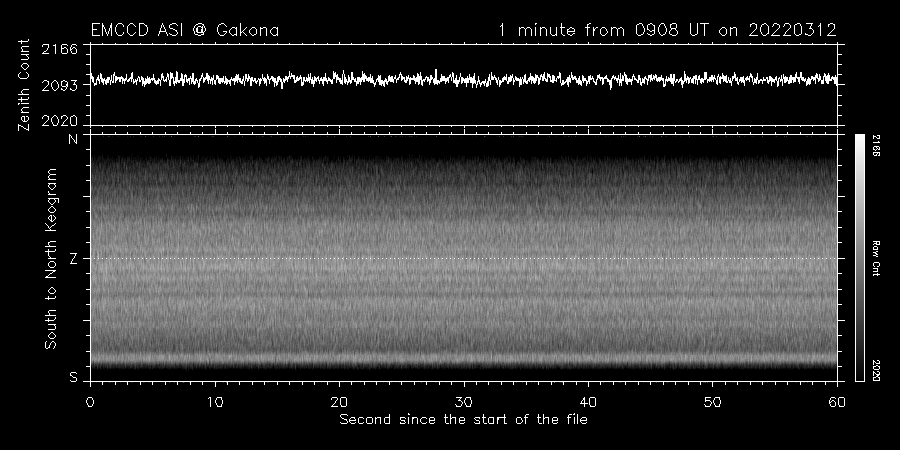The width and height of the screenshot is (900, 450).
Task: Click the 2166 tick label on the zenith axis
Action: [x=60, y=49]
